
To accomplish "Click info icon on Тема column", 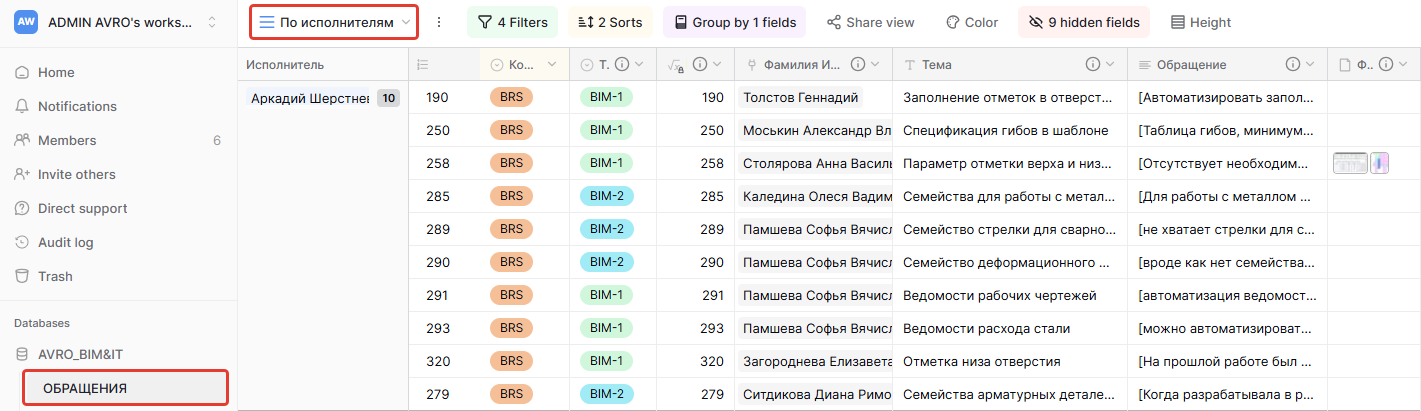I will click(1093, 65).
